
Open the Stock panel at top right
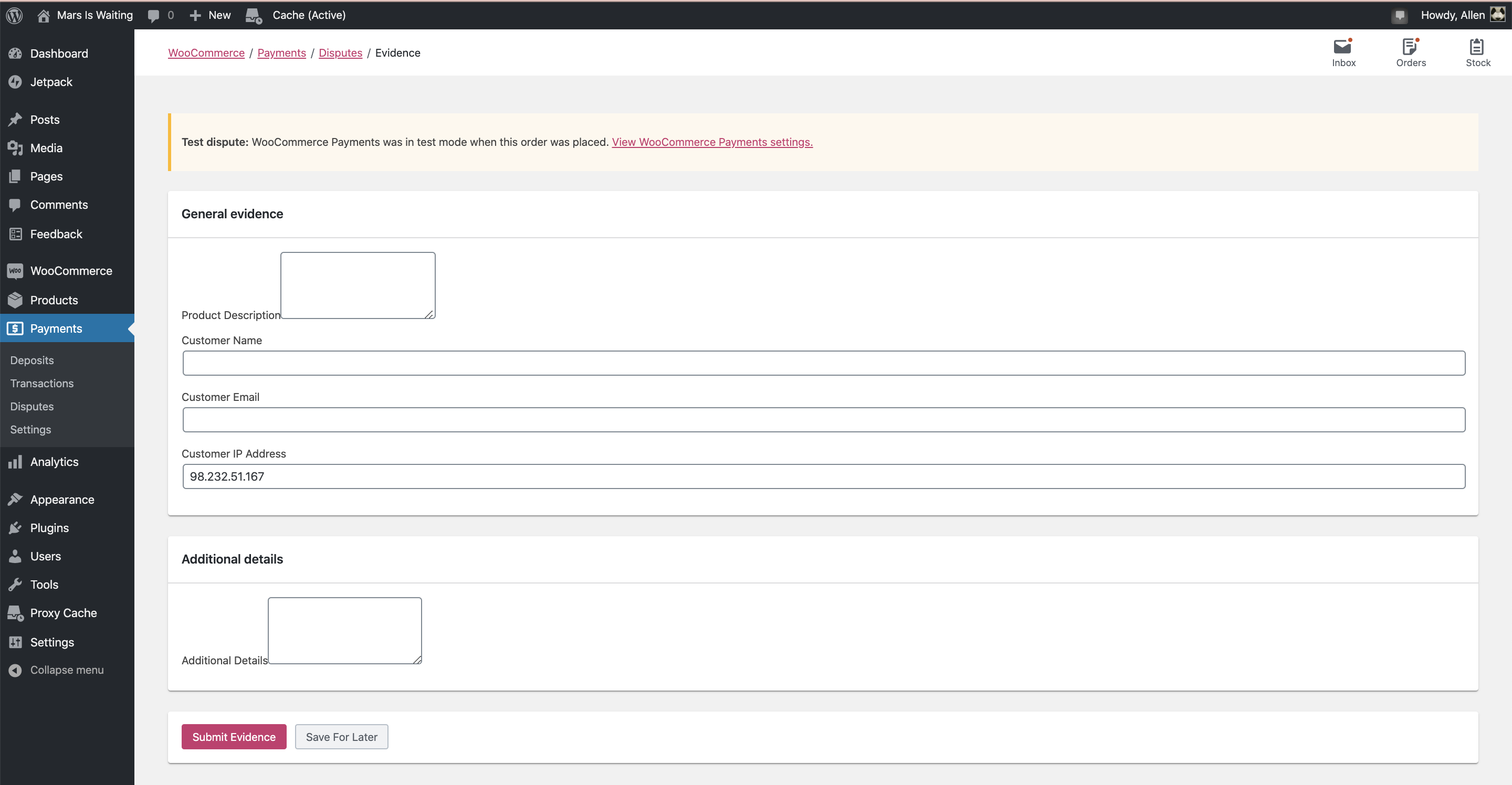coord(1478,52)
